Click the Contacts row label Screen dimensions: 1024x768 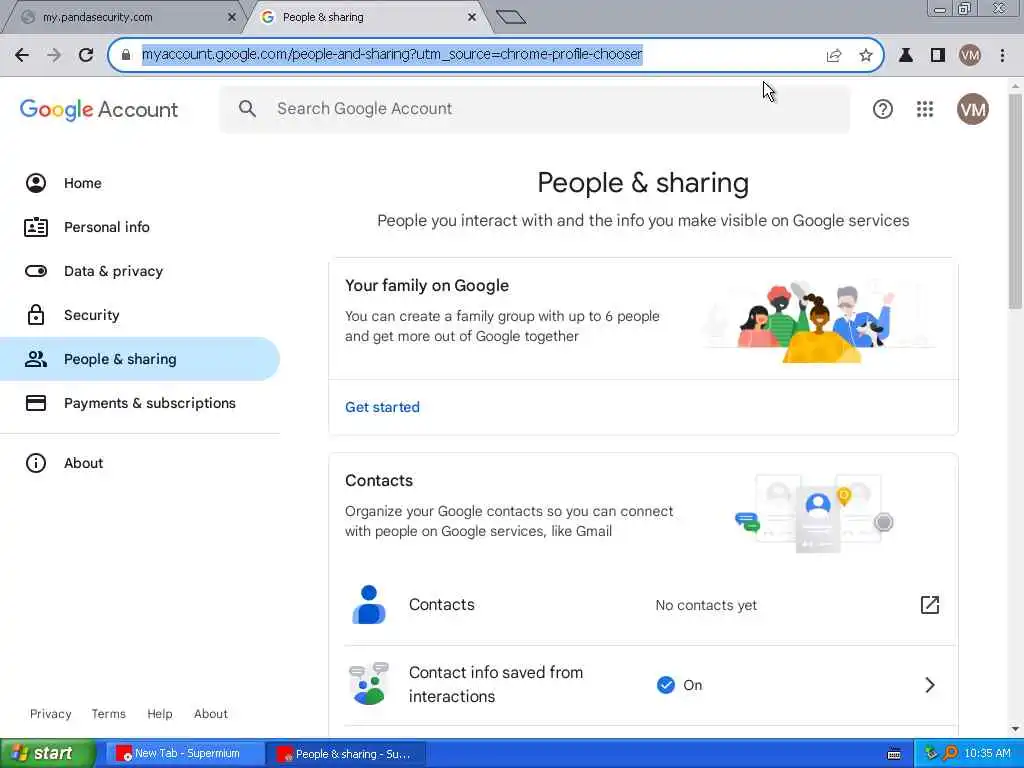click(x=441, y=605)
